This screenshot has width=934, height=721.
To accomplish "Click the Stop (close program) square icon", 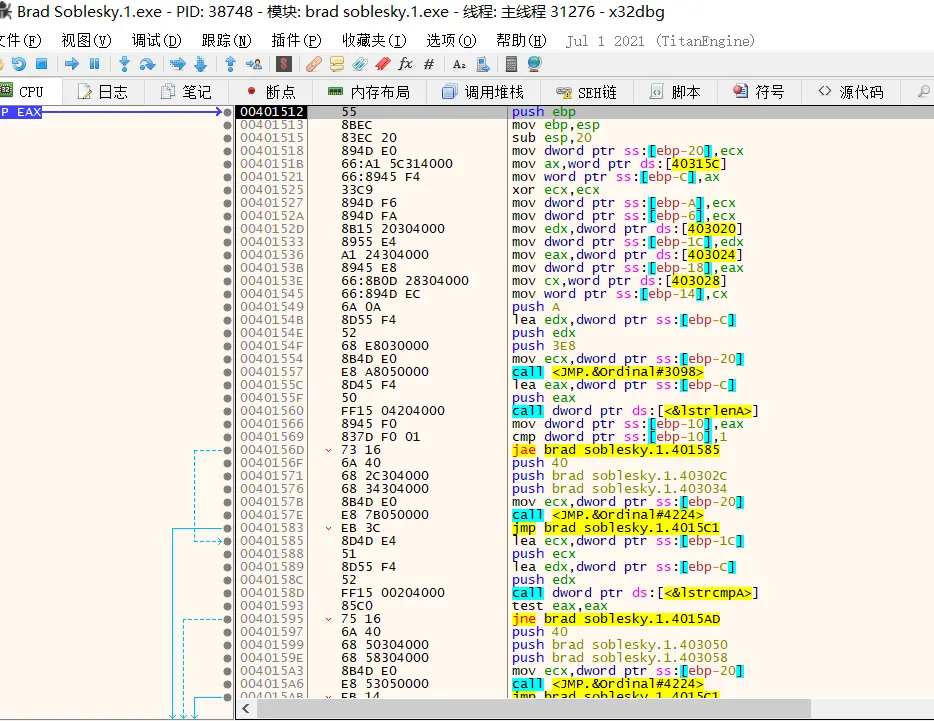I will [x=42, y=64].
